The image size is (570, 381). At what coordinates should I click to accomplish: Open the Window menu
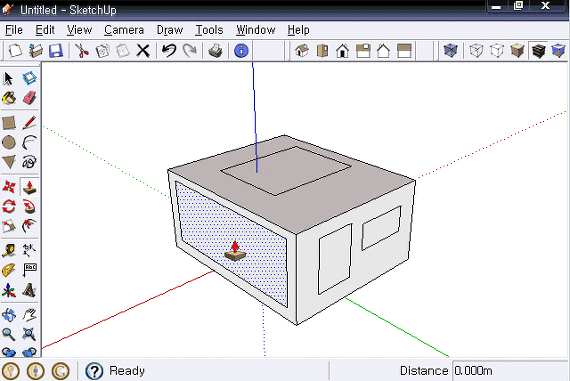pyautogui.click(x=256, y=30)
